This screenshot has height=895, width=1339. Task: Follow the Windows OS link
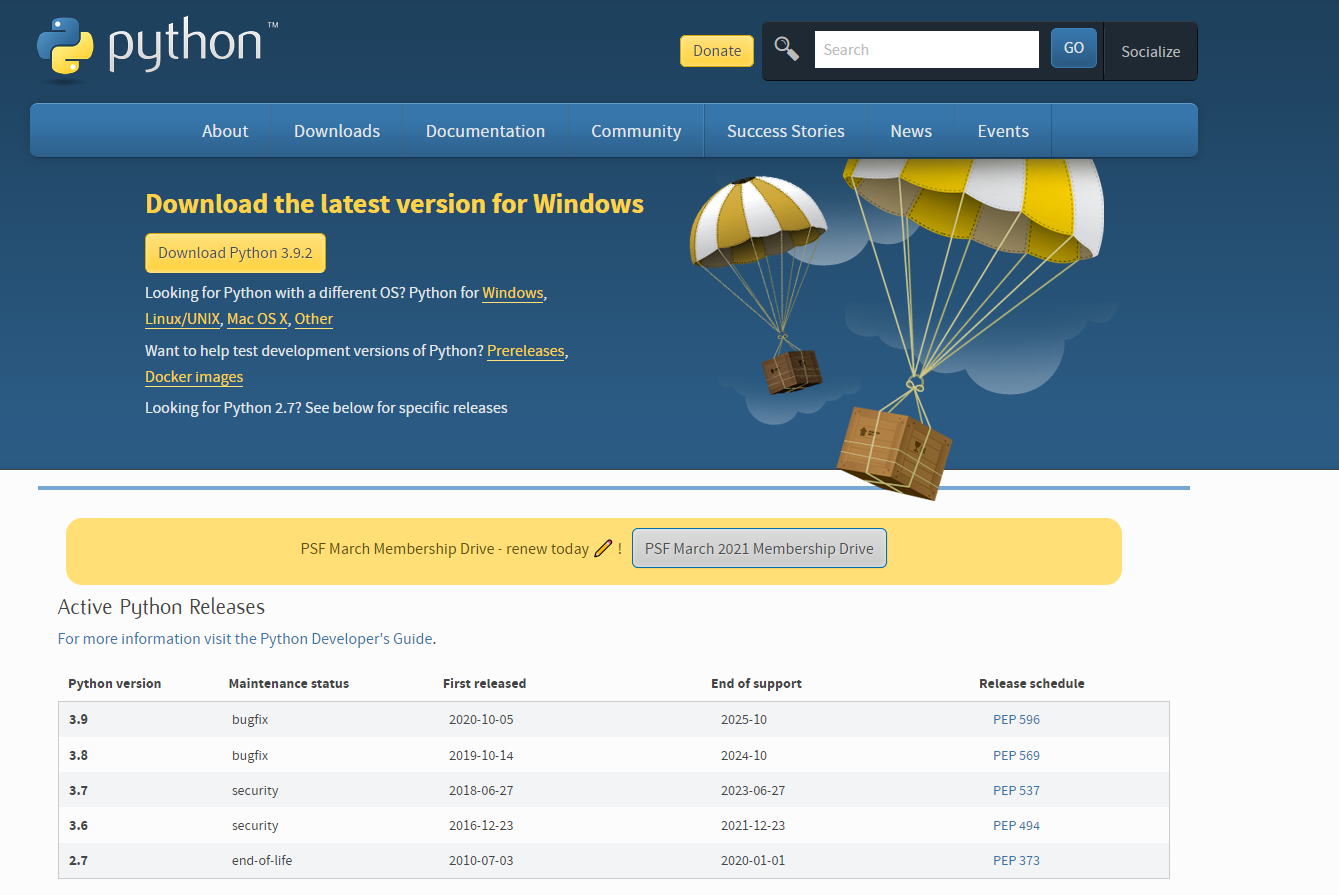pyautogui.click(x=513, y=293)
